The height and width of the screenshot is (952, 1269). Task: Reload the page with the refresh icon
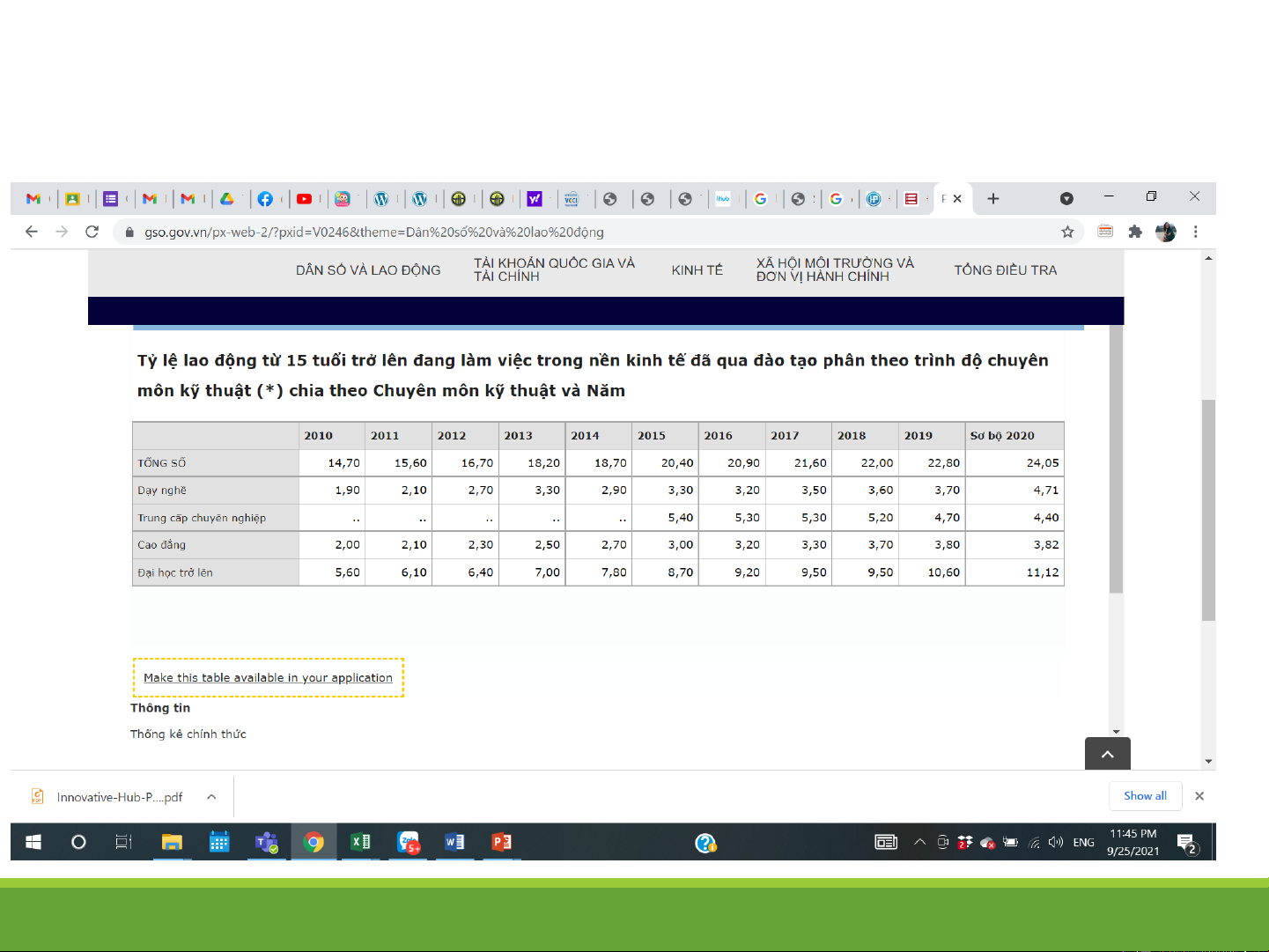point(92,232)
